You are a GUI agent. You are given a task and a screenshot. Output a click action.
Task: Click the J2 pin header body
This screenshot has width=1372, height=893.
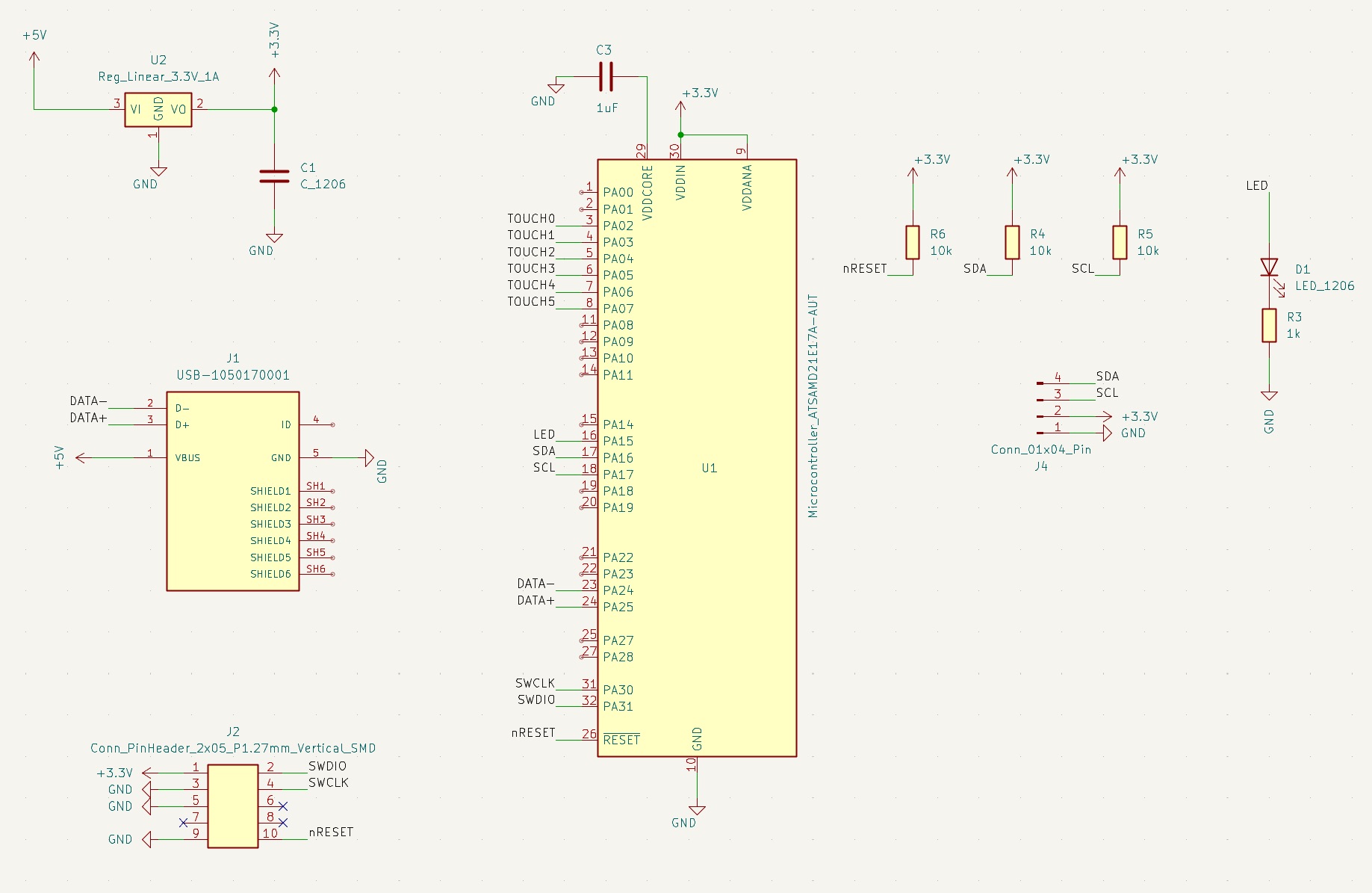tap(232, 806)
